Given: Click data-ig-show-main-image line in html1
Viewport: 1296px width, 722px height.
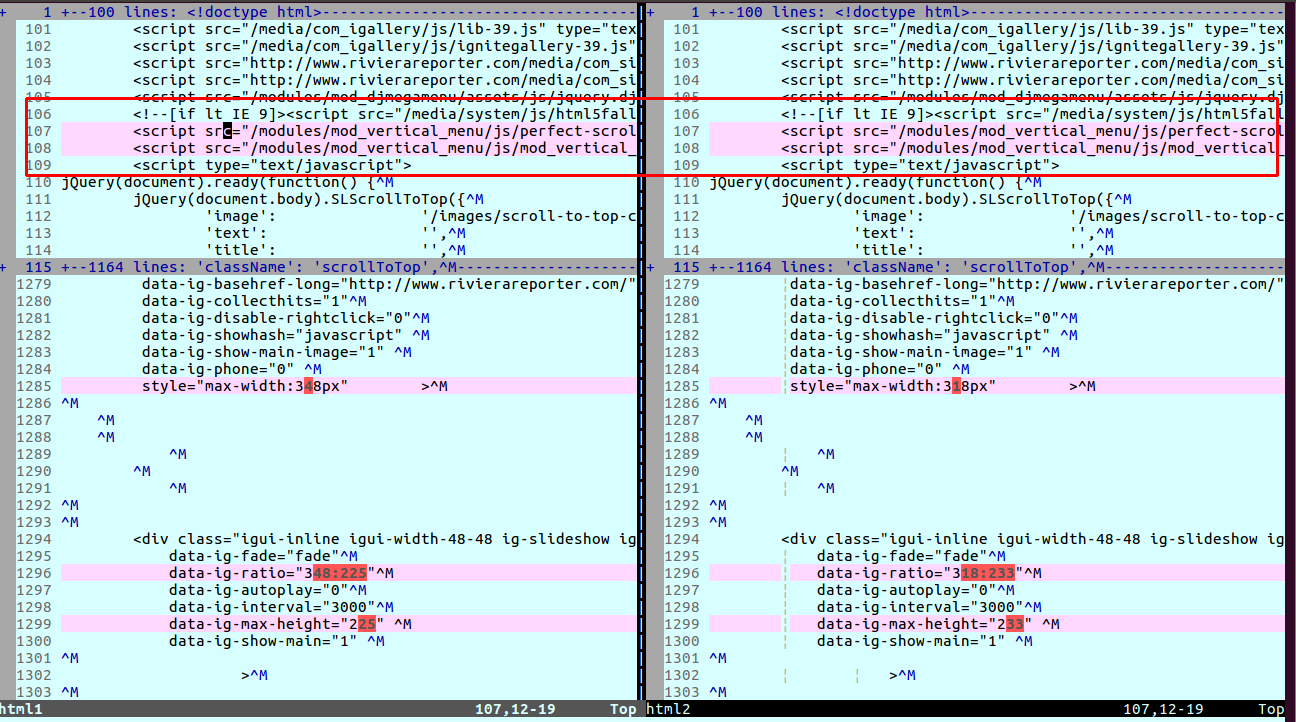Looking at the screenshot, I should coord(277,352).
